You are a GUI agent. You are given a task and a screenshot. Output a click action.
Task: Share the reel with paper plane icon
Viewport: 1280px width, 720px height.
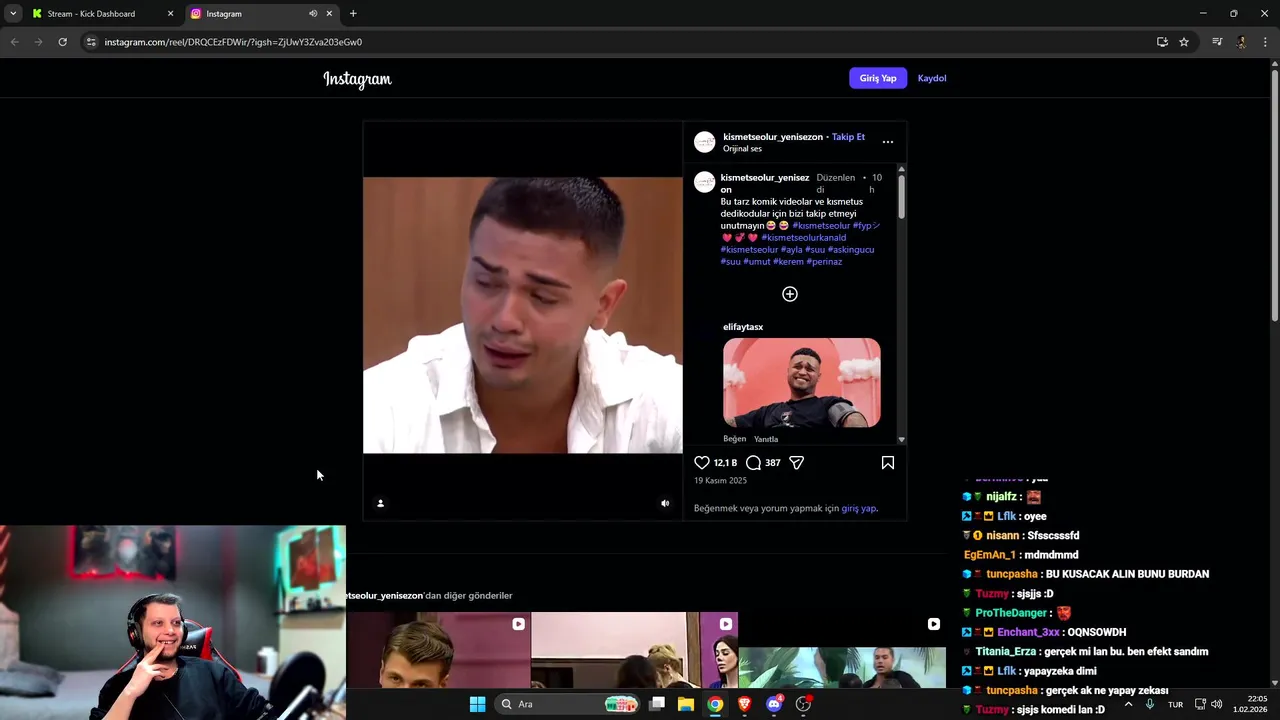click(x=797, y=463)
